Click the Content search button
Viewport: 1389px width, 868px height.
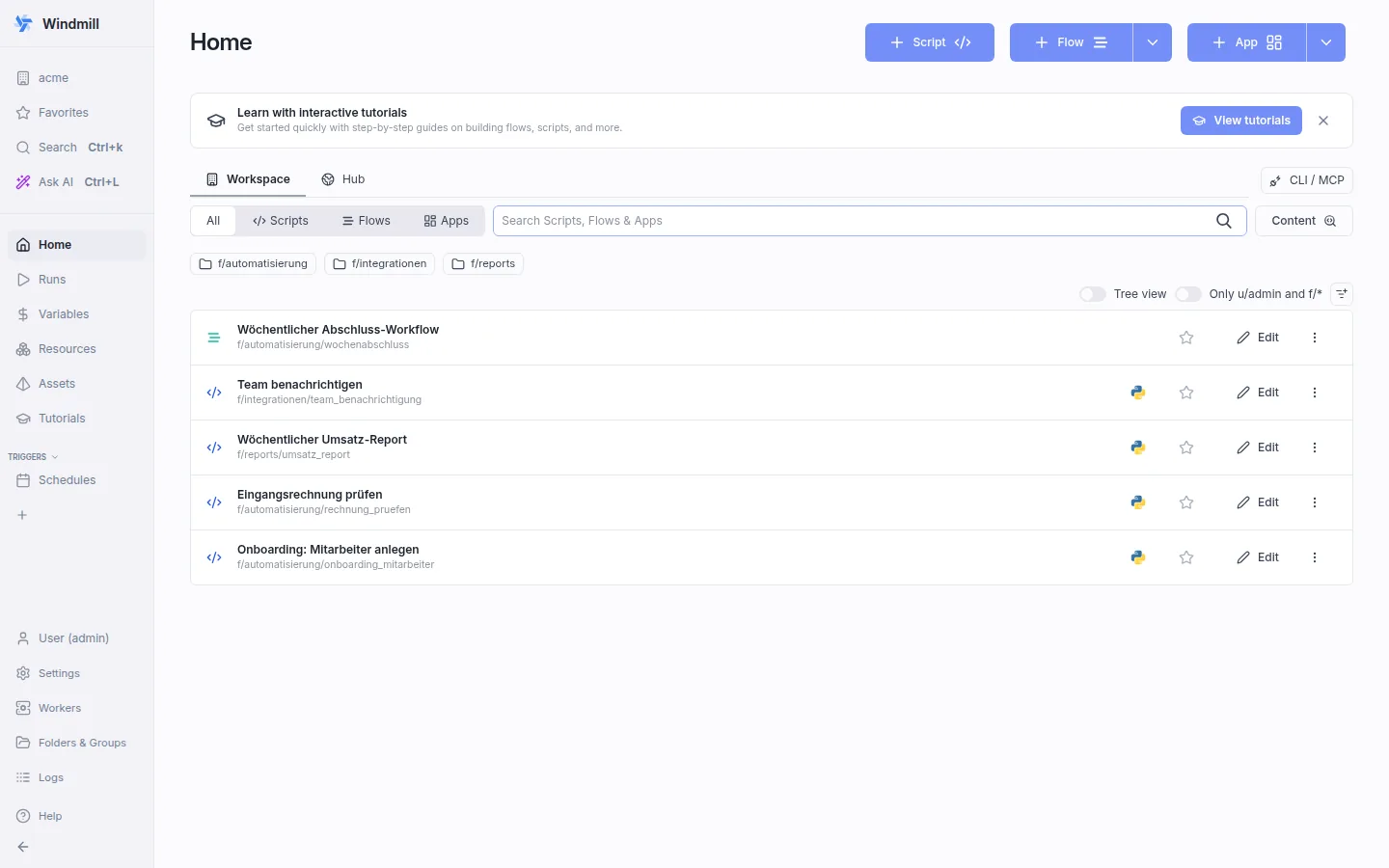coord(1304,221)
